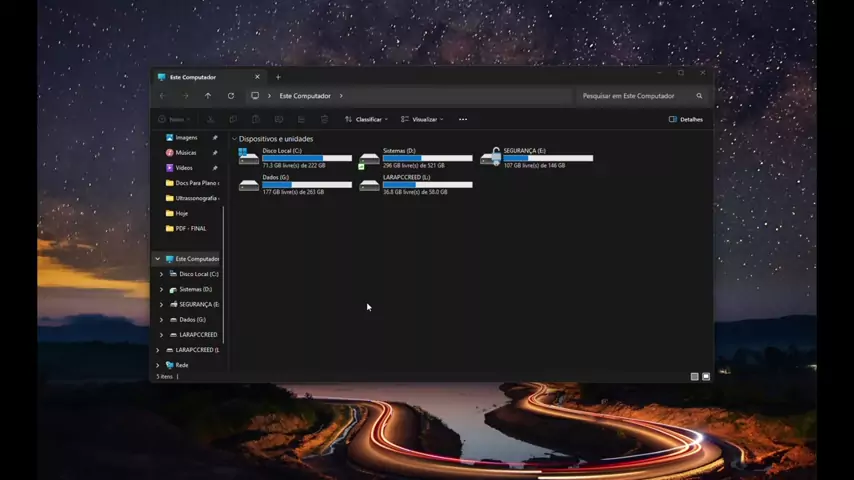Open the Visualizar dropdown
854x480 pixels.
423,119
